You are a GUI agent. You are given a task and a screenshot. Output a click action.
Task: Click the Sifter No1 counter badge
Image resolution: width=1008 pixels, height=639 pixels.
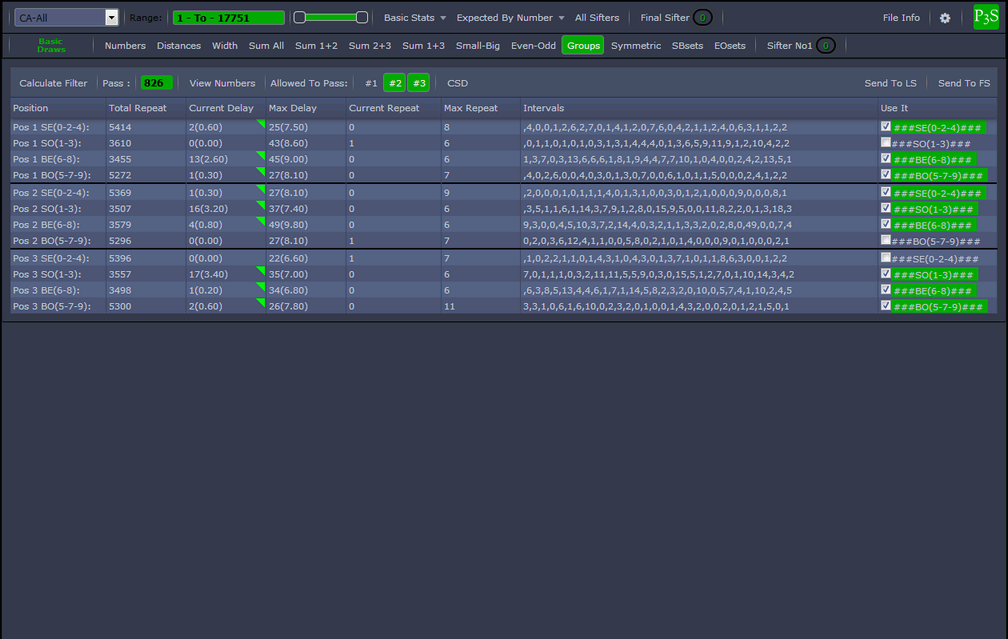click(x=825, y=46)
